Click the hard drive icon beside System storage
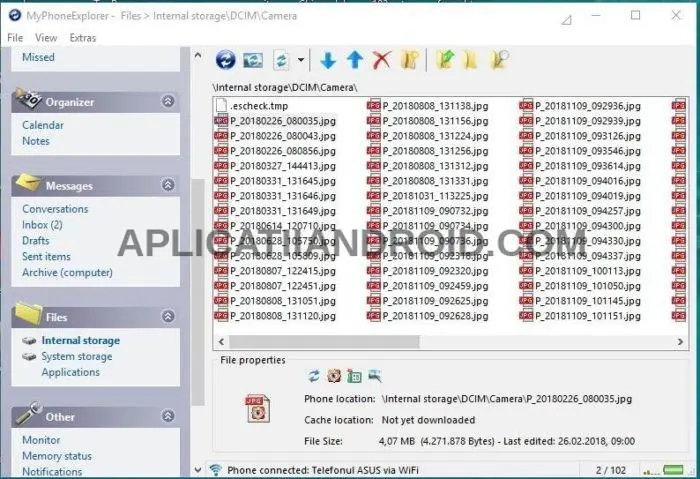 tap(29, 357)
